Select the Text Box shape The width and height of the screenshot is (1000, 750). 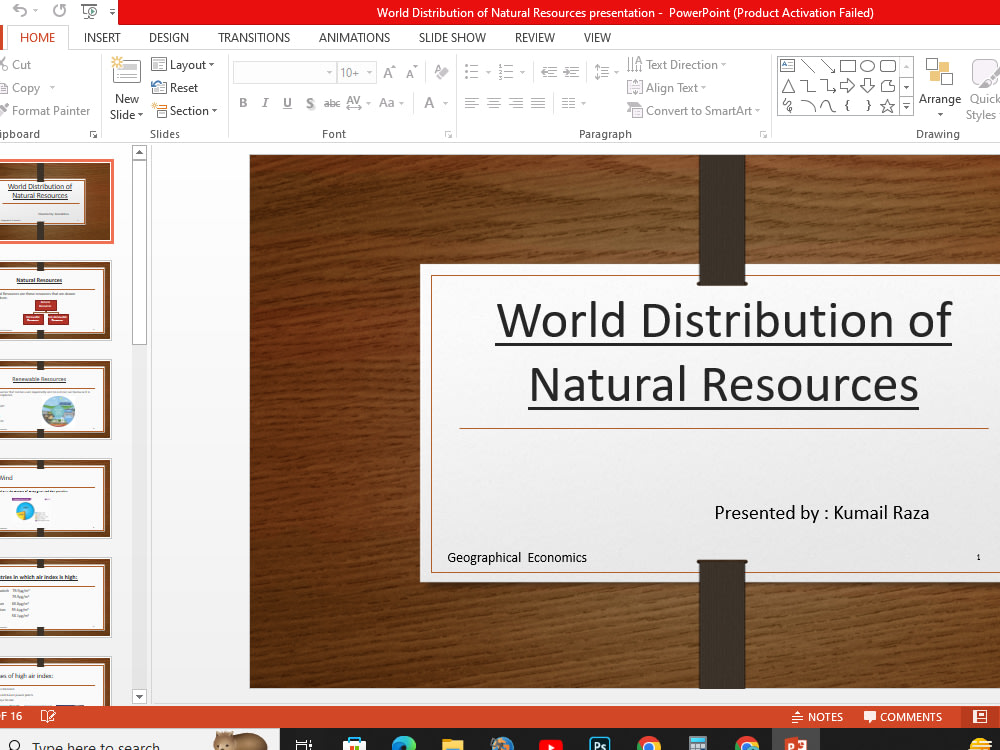(x=788, y=66)
